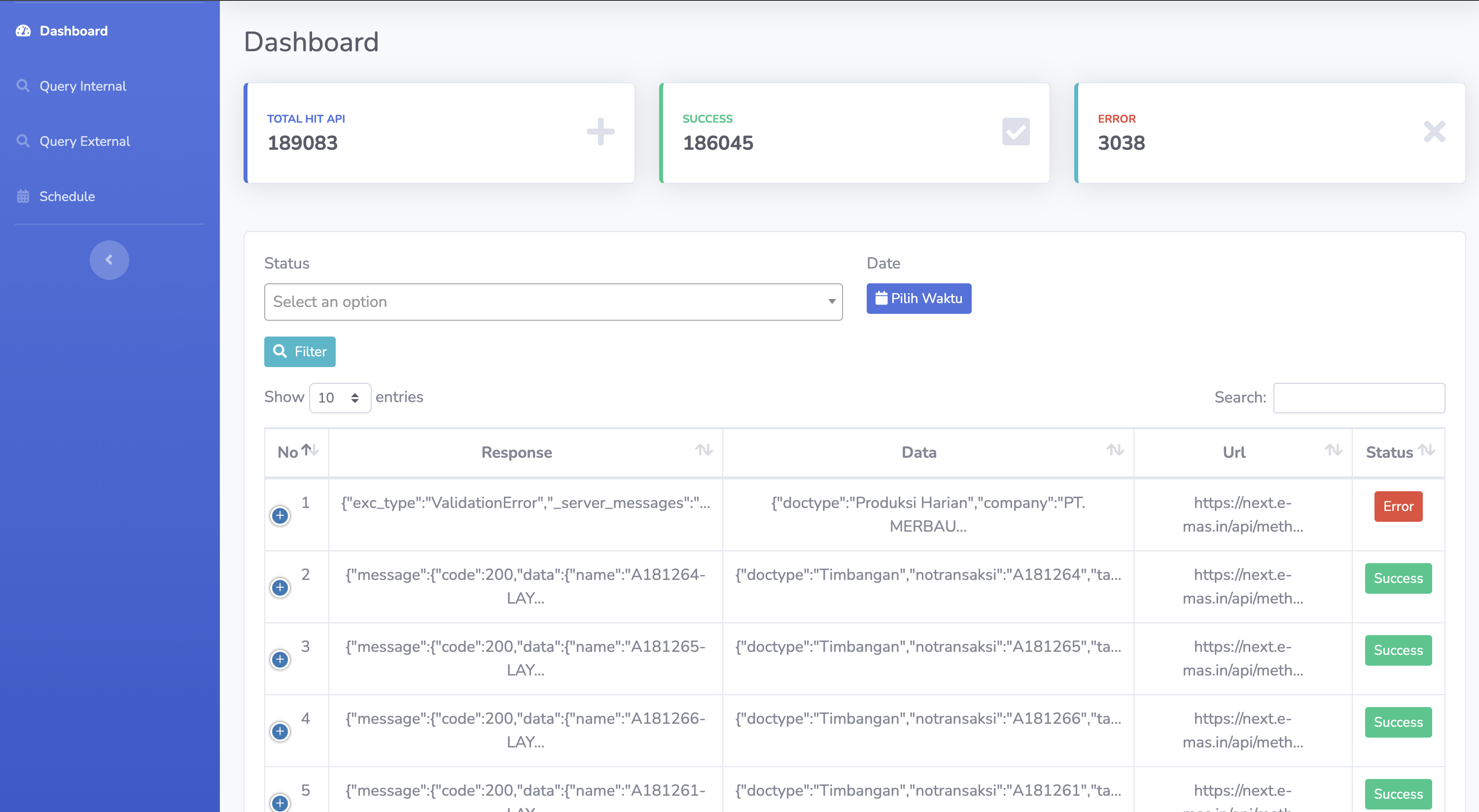Click the Dashboard gauge icon in sidebar

tap(23, 31)
